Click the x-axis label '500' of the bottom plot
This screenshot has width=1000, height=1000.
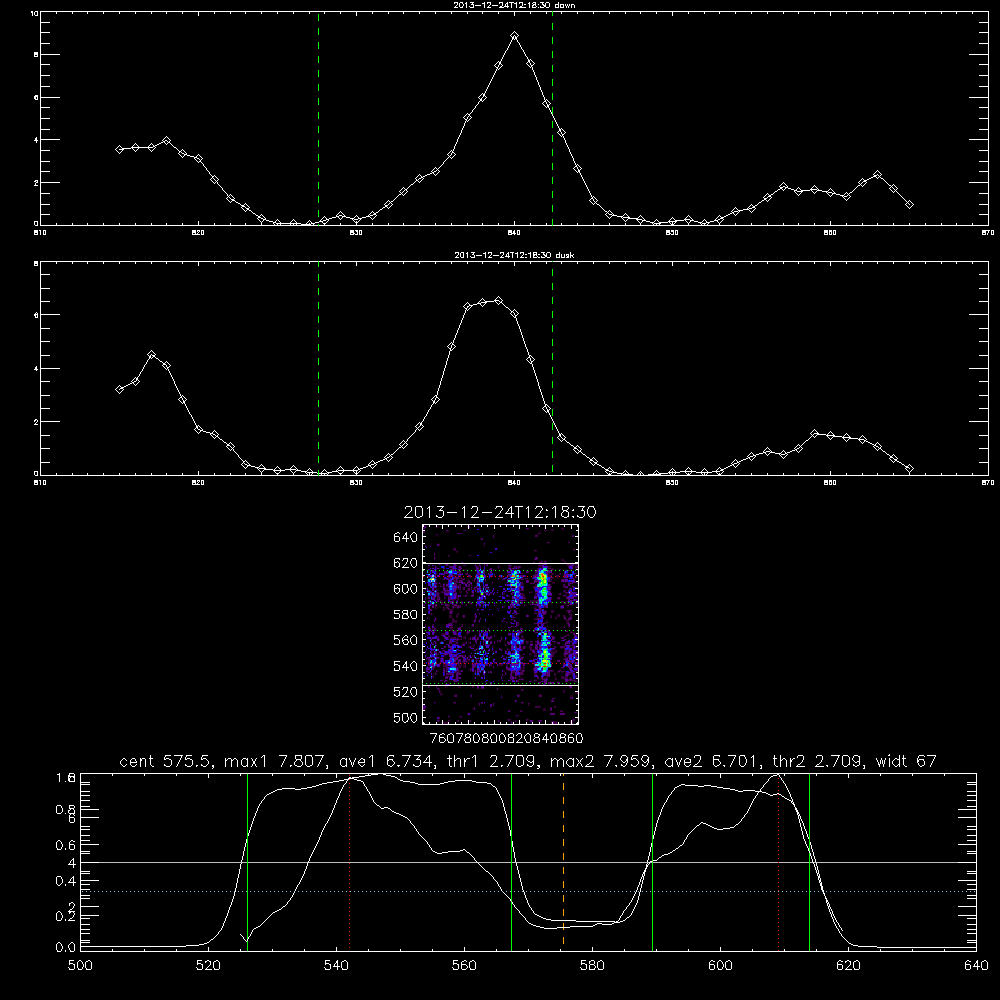[80, 966]
